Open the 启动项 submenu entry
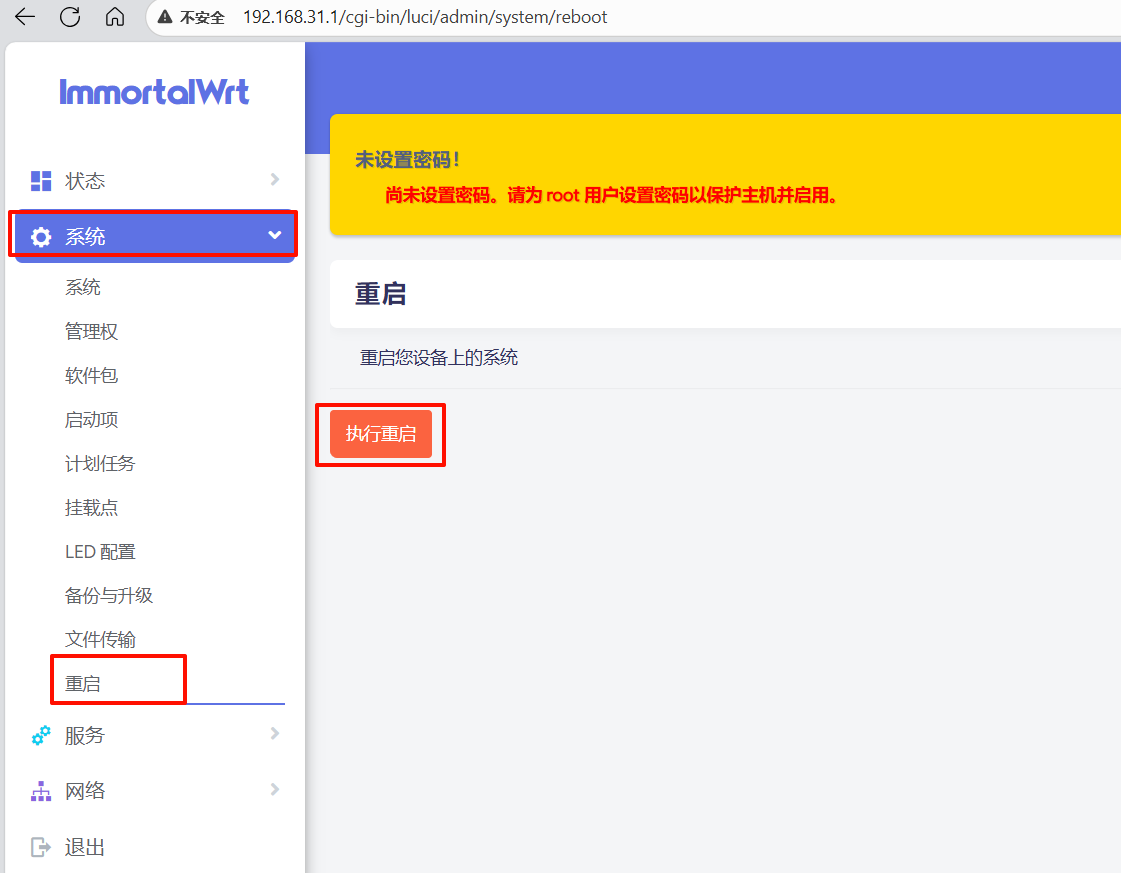Viewport: 1121px width, 873px height. click(x=92, y=420)
